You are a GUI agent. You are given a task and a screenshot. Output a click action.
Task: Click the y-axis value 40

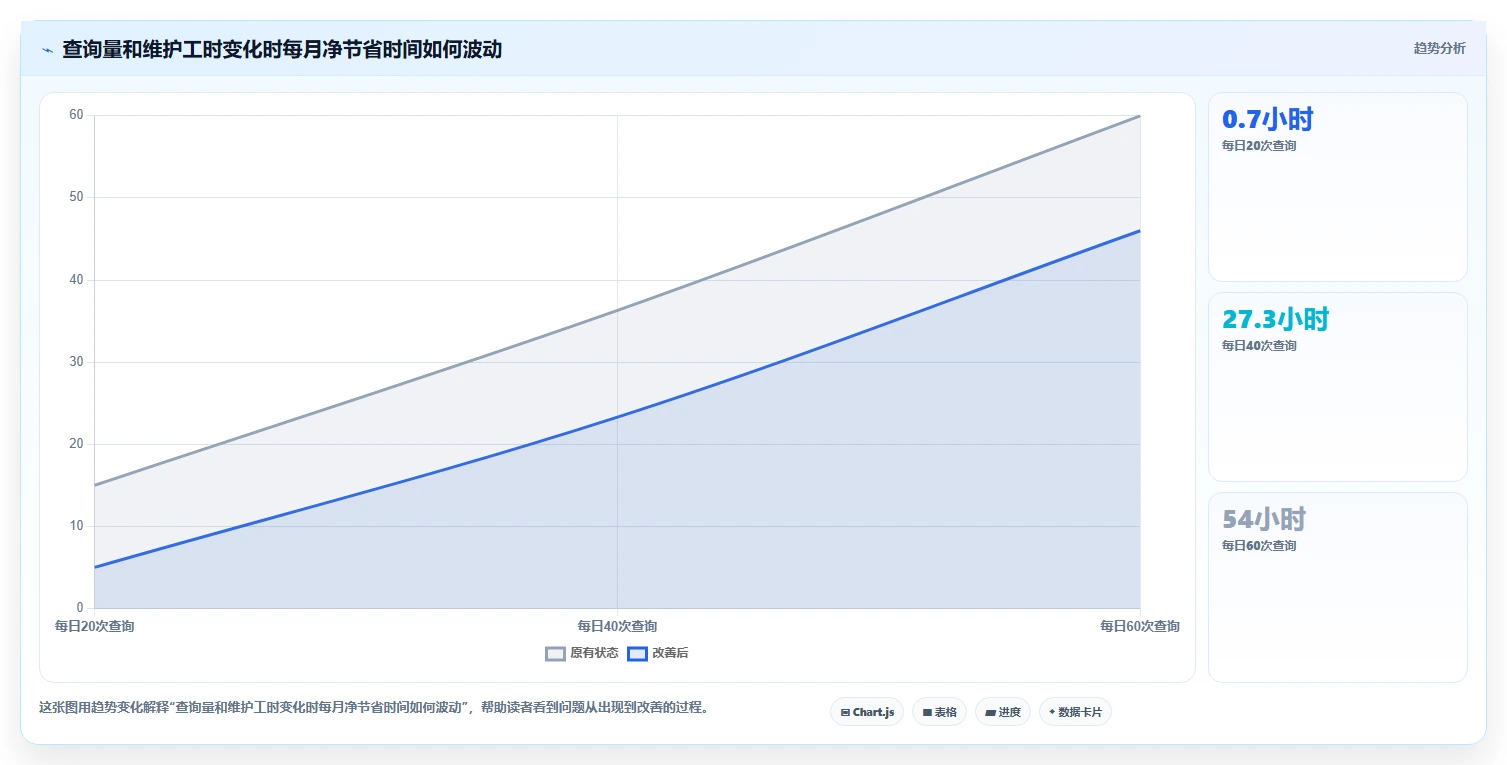(76, 280)
